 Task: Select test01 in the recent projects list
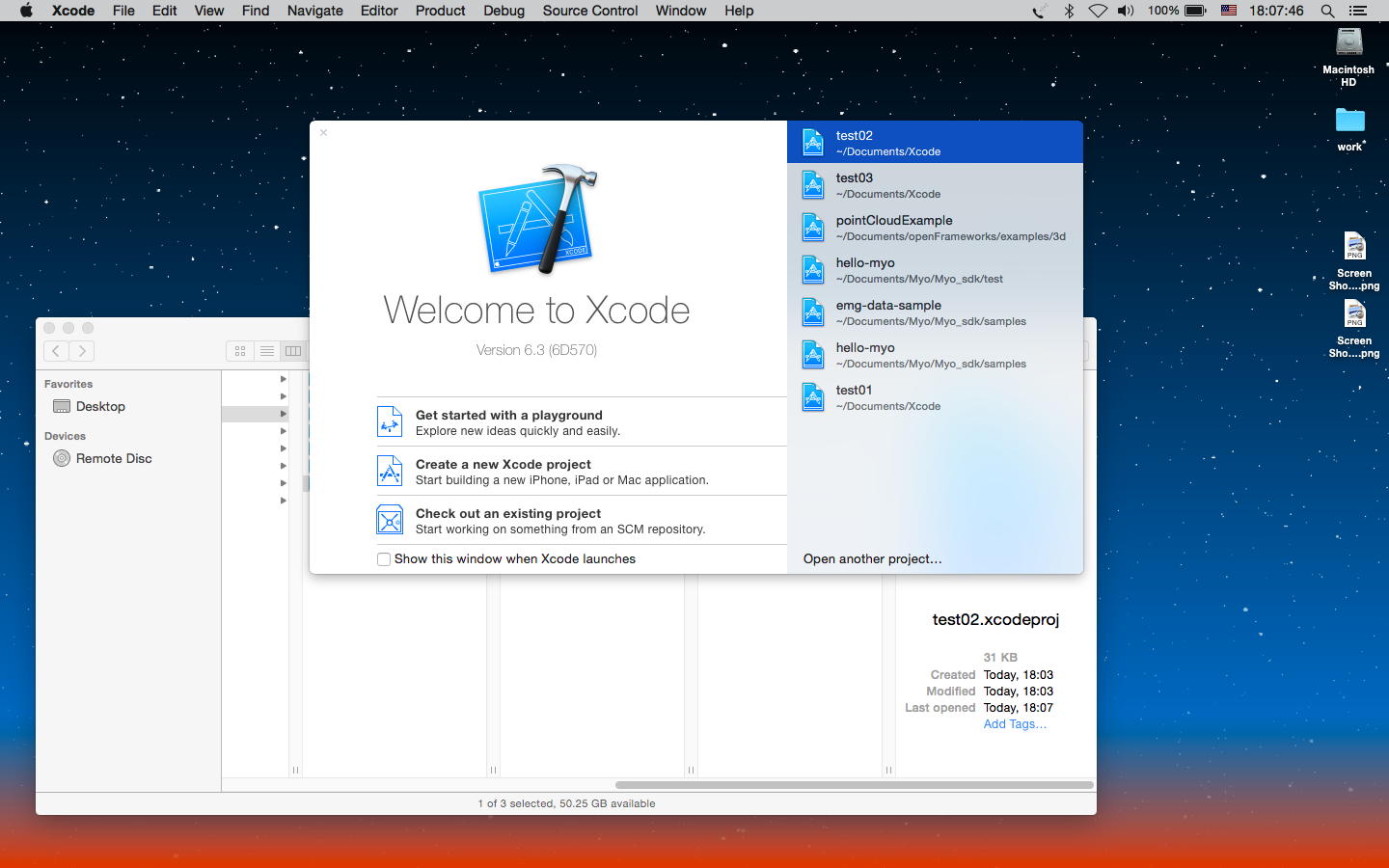pyautogui.click(x=935, y=397)
